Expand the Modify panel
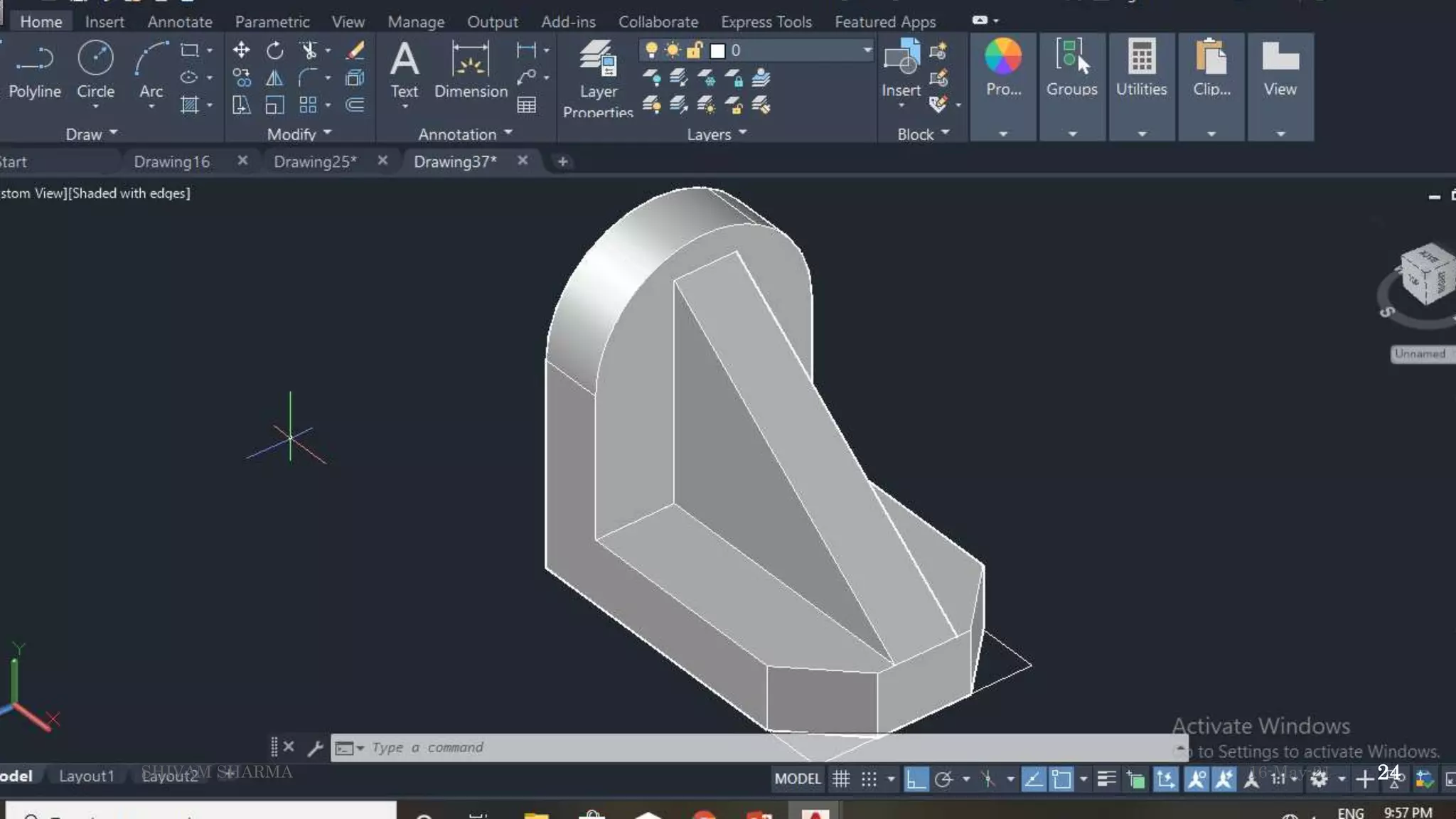Screen dimensions: 1456x819 point(299,134)
